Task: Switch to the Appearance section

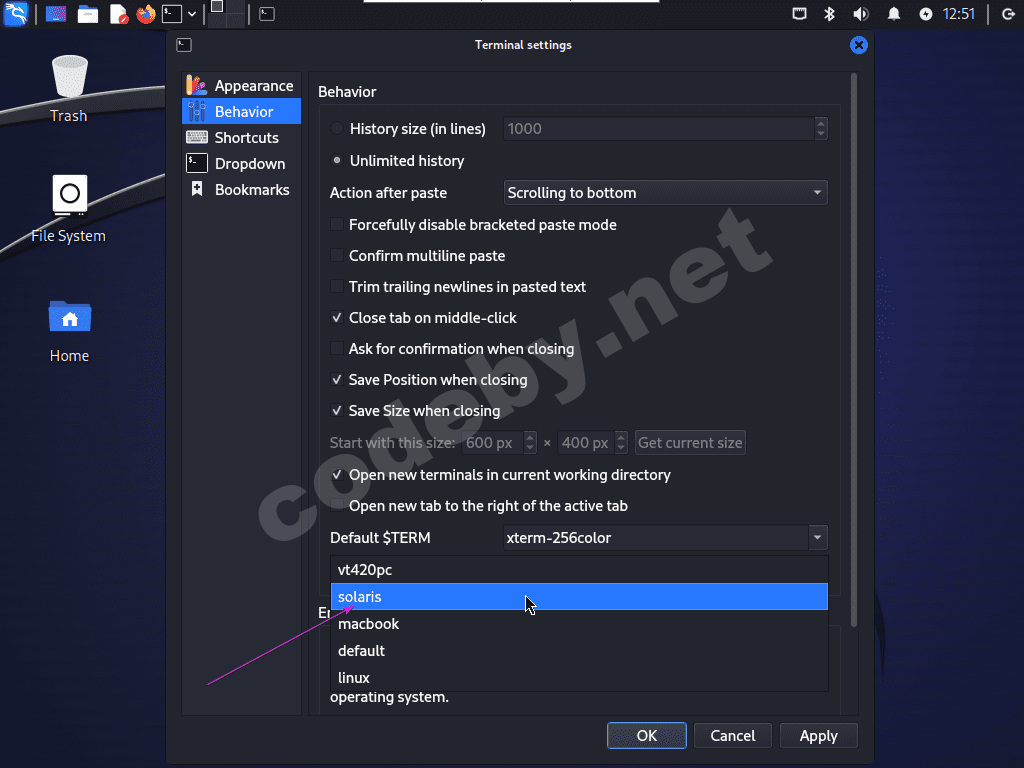Action: (241, 86)
